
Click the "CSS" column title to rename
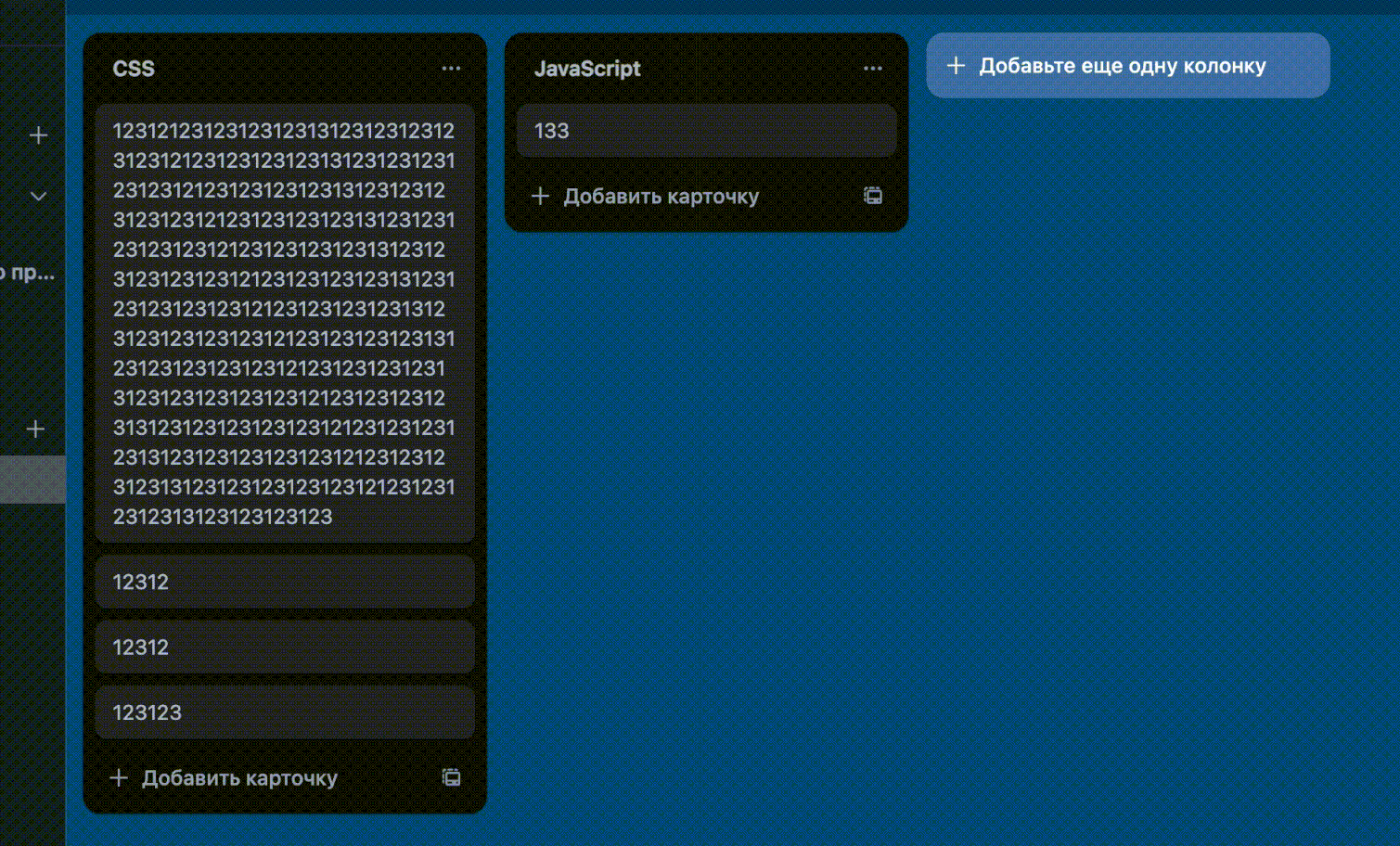coord(135,69)
